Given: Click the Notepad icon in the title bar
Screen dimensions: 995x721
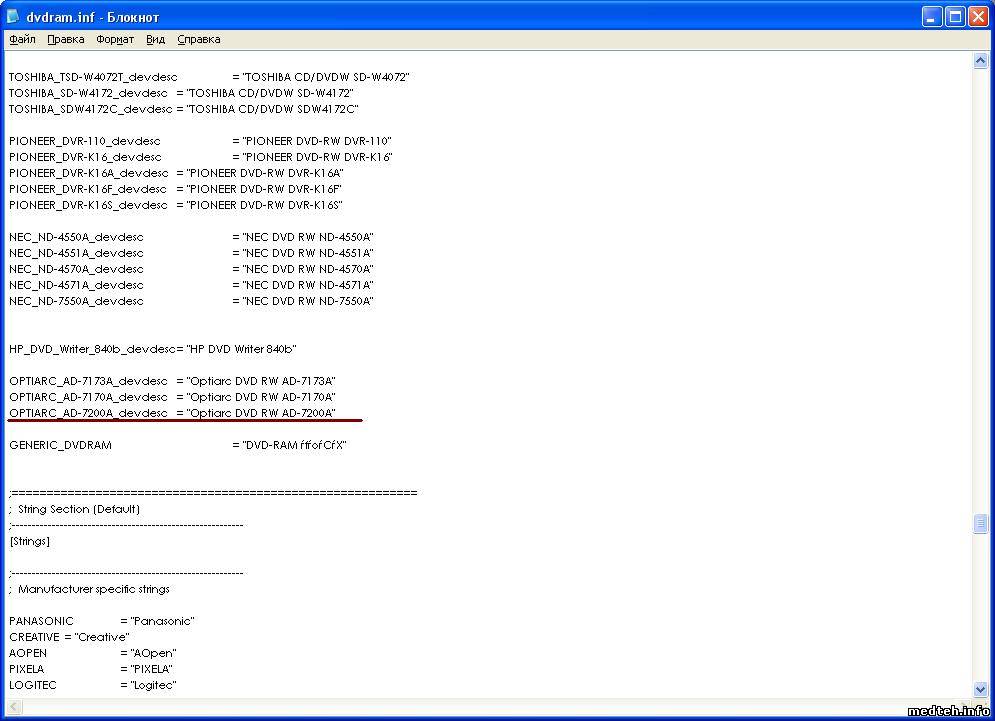Looking at the screenshot, I should point(14,16).
